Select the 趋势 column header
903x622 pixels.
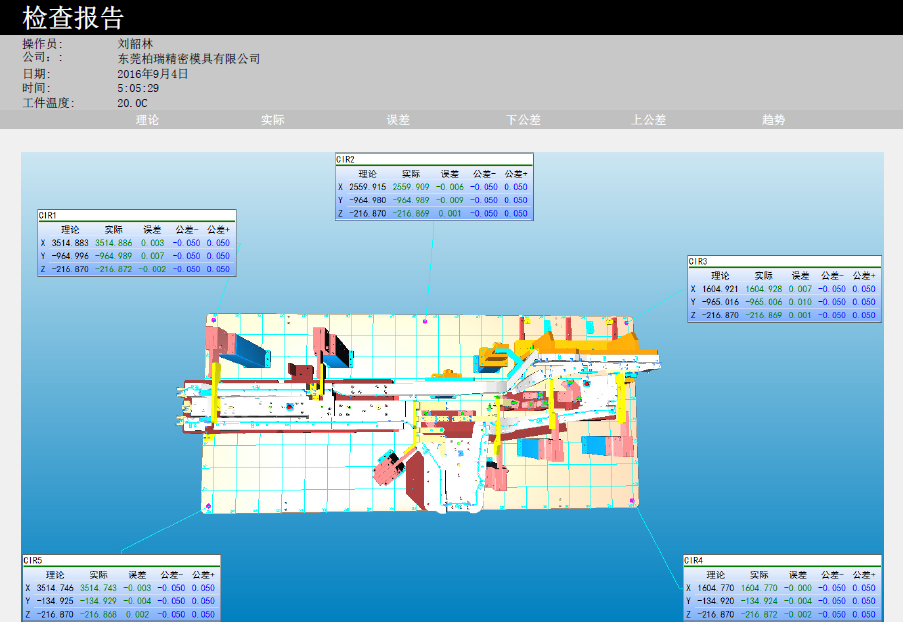click(x=773, y=120)
